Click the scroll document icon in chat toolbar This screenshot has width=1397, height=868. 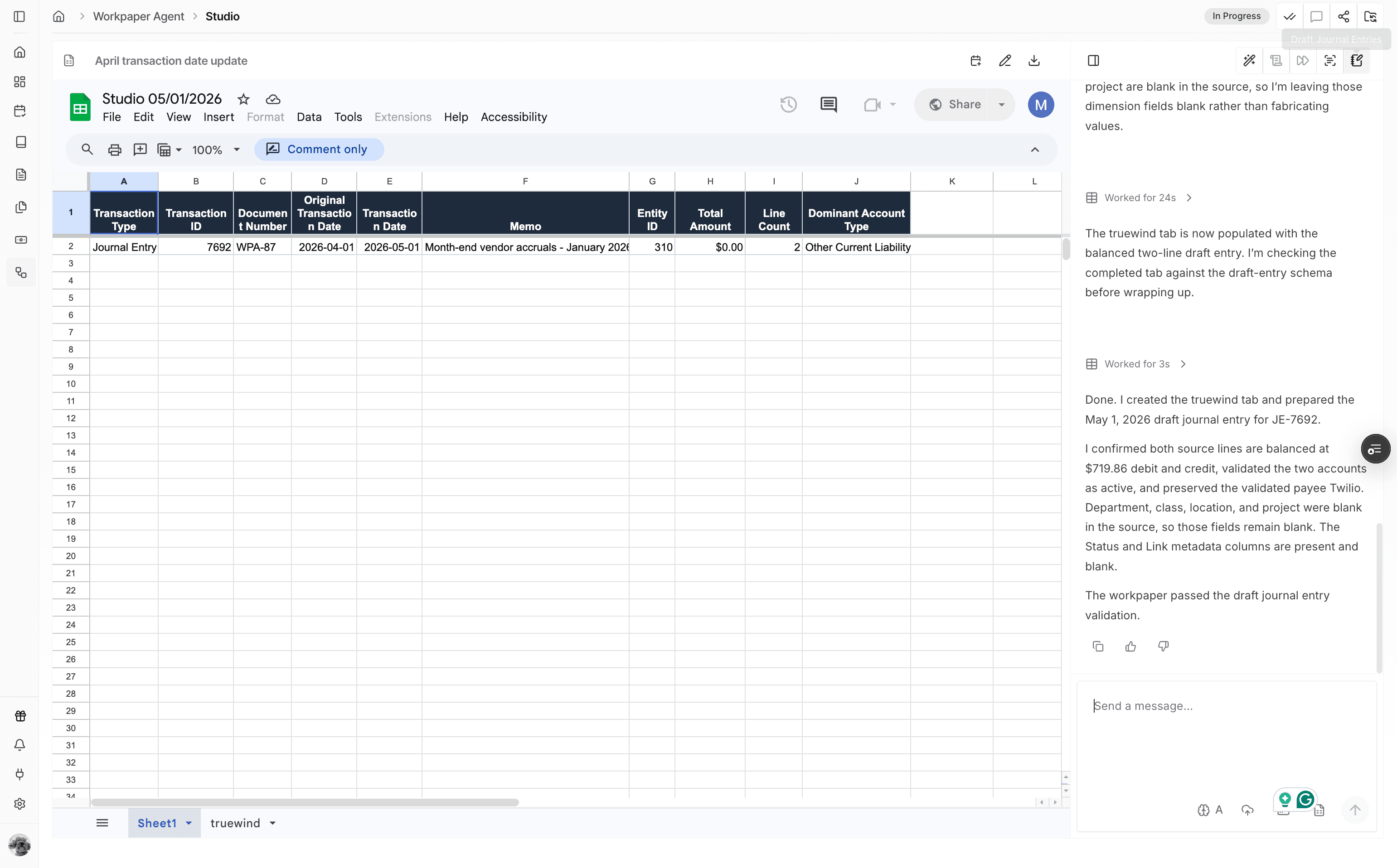[1276, 61]
